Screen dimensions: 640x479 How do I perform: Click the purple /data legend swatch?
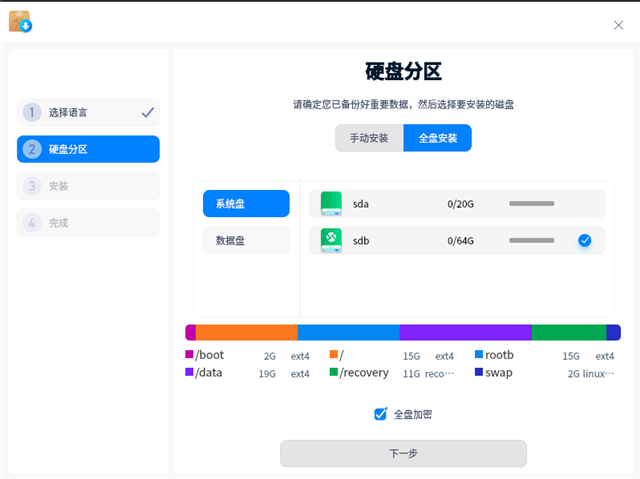pyautogui.click(x=189, y=372)
